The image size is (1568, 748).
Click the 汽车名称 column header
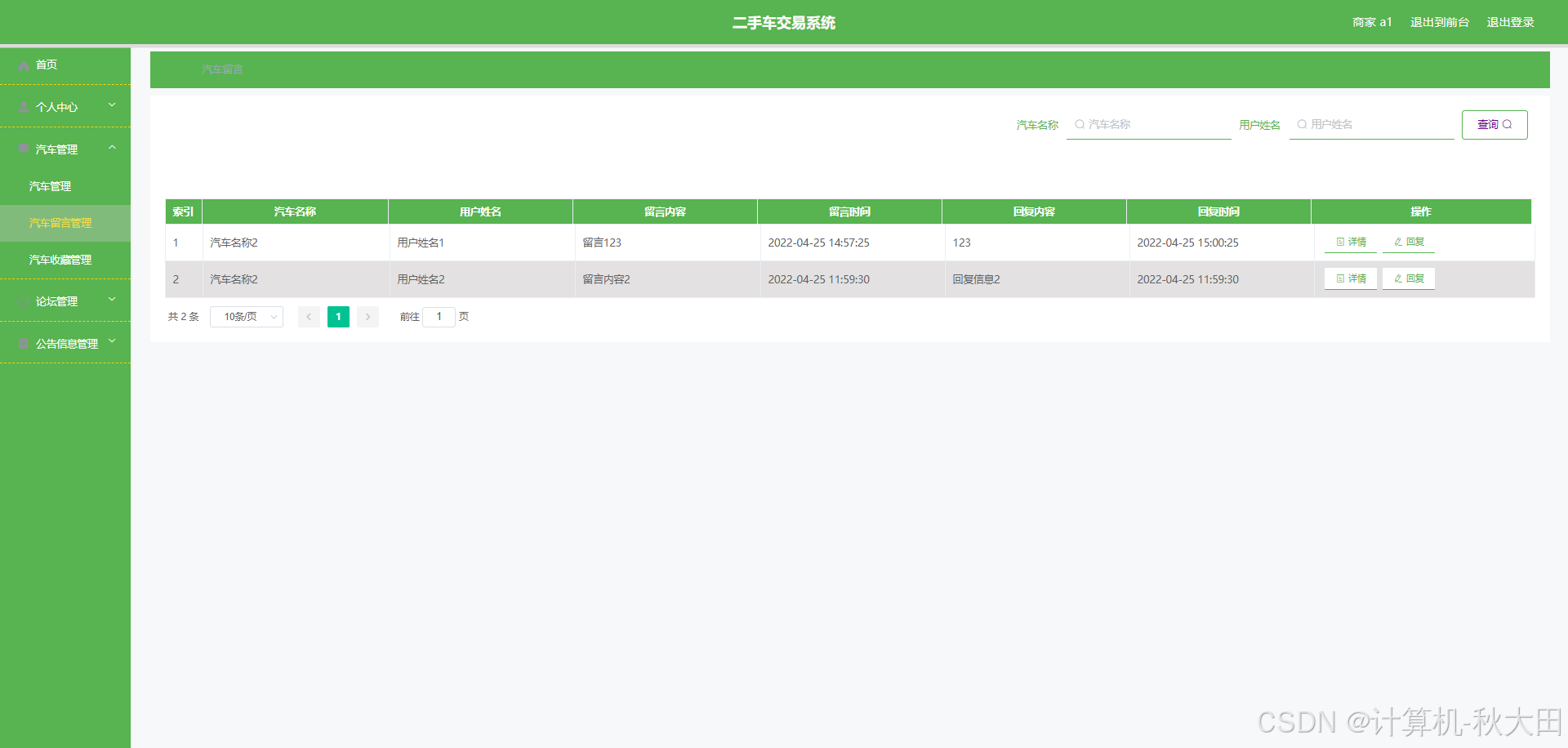(x=295, y=211)
